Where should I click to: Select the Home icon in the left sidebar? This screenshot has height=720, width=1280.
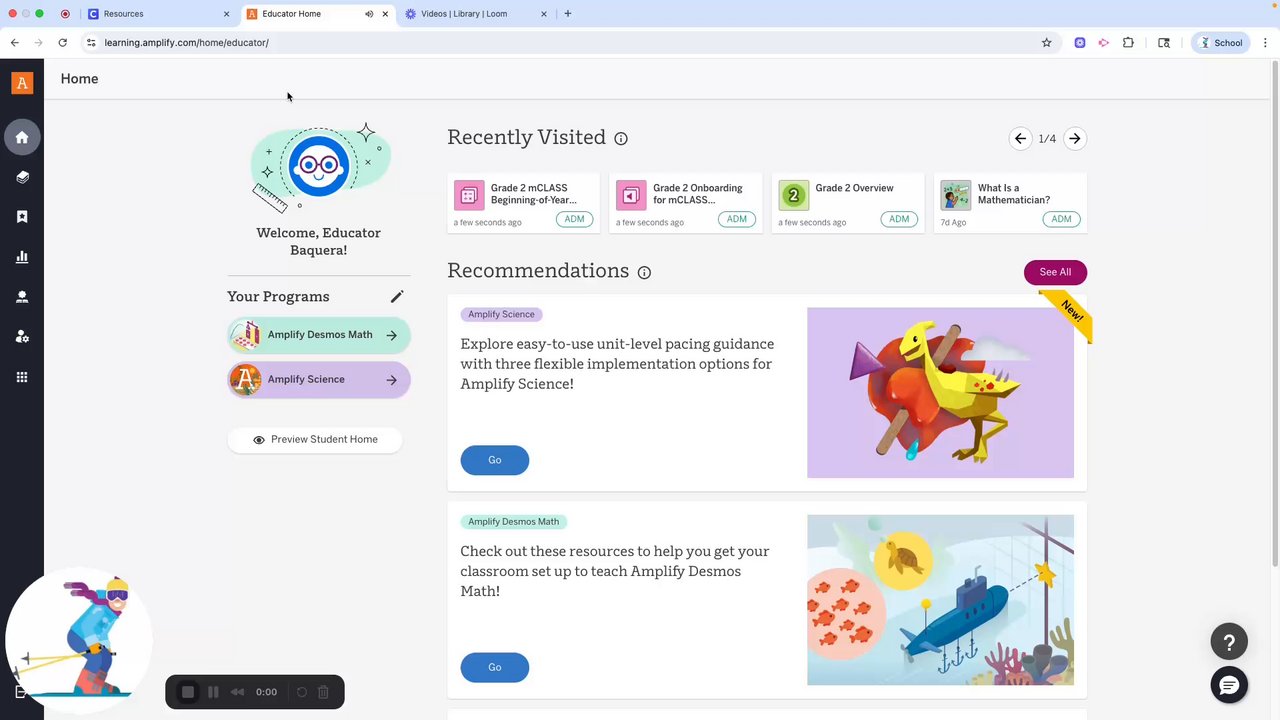(22, 137)
